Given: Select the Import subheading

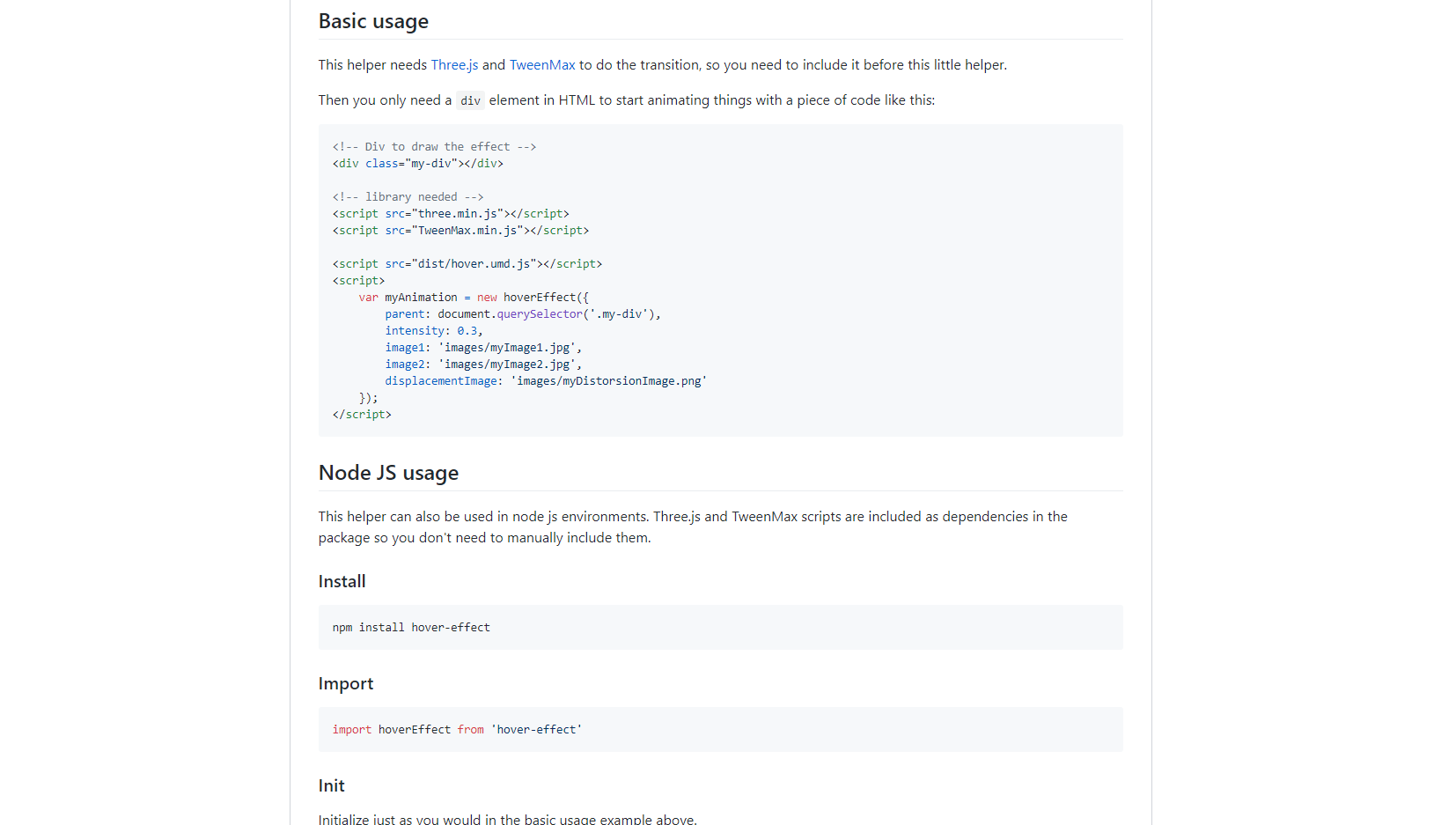Looking at the screenshot, I should 345,683.
